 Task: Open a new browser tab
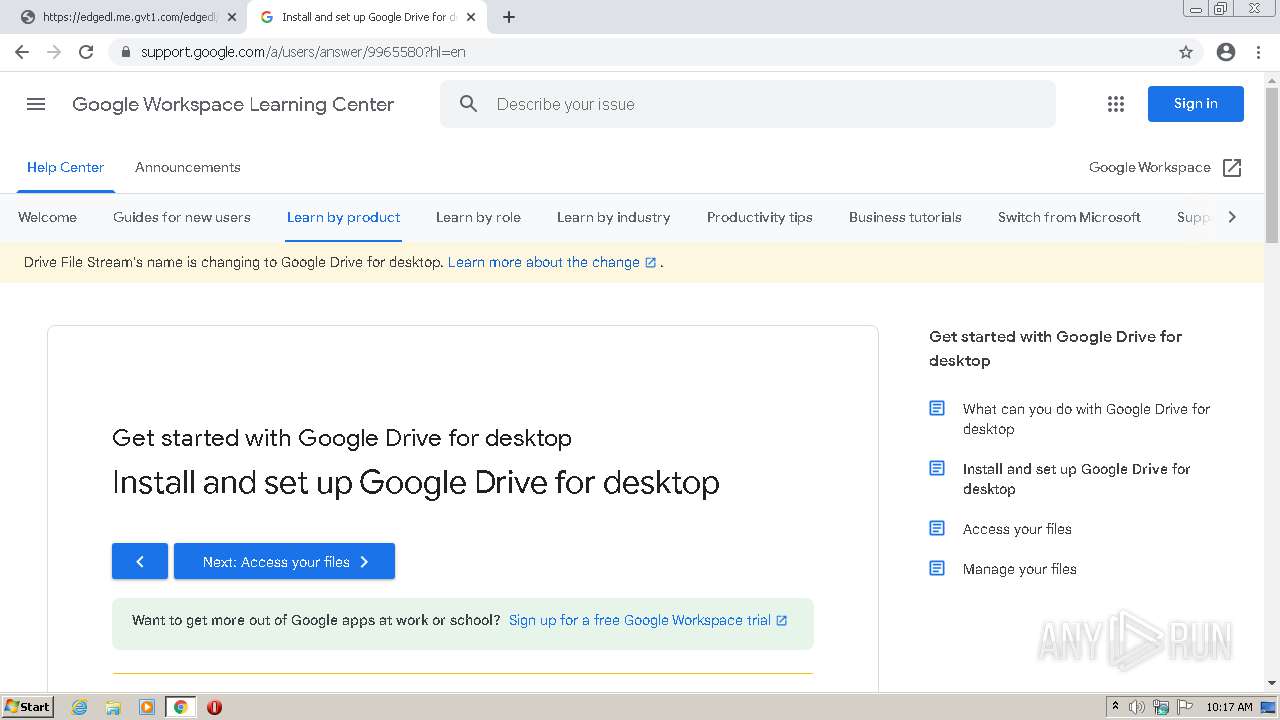pos(508,17)
